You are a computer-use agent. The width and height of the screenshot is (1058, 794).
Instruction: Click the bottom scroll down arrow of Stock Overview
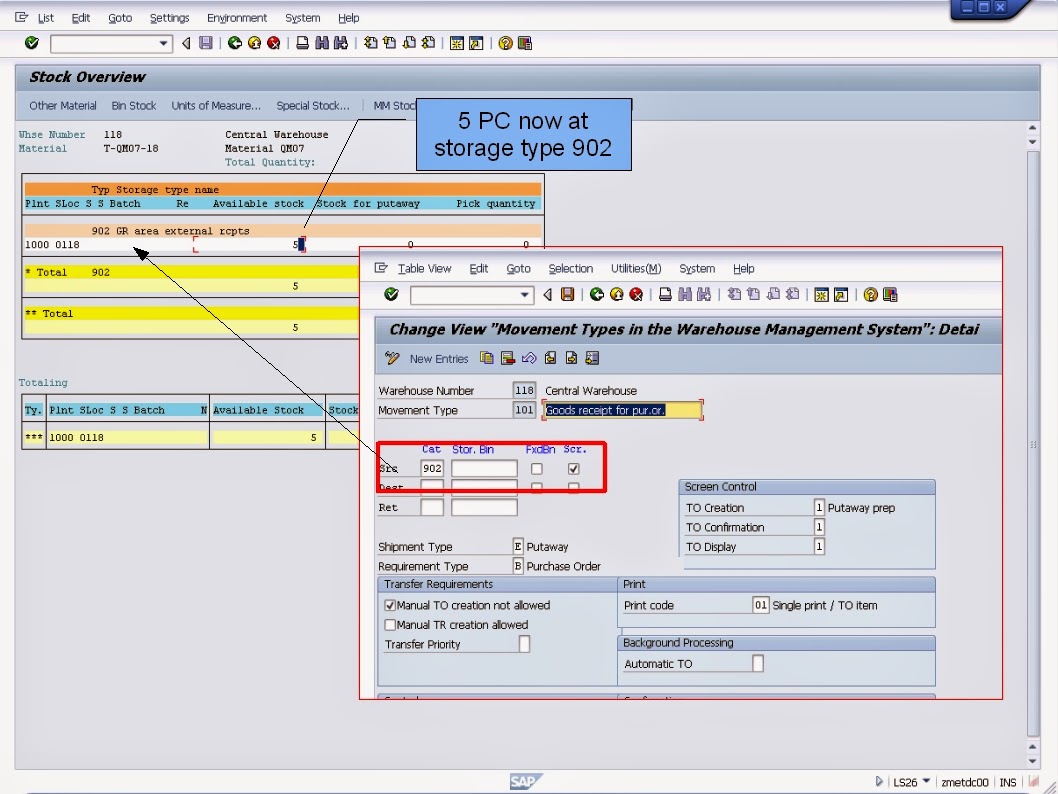[x=1032, y=761]
